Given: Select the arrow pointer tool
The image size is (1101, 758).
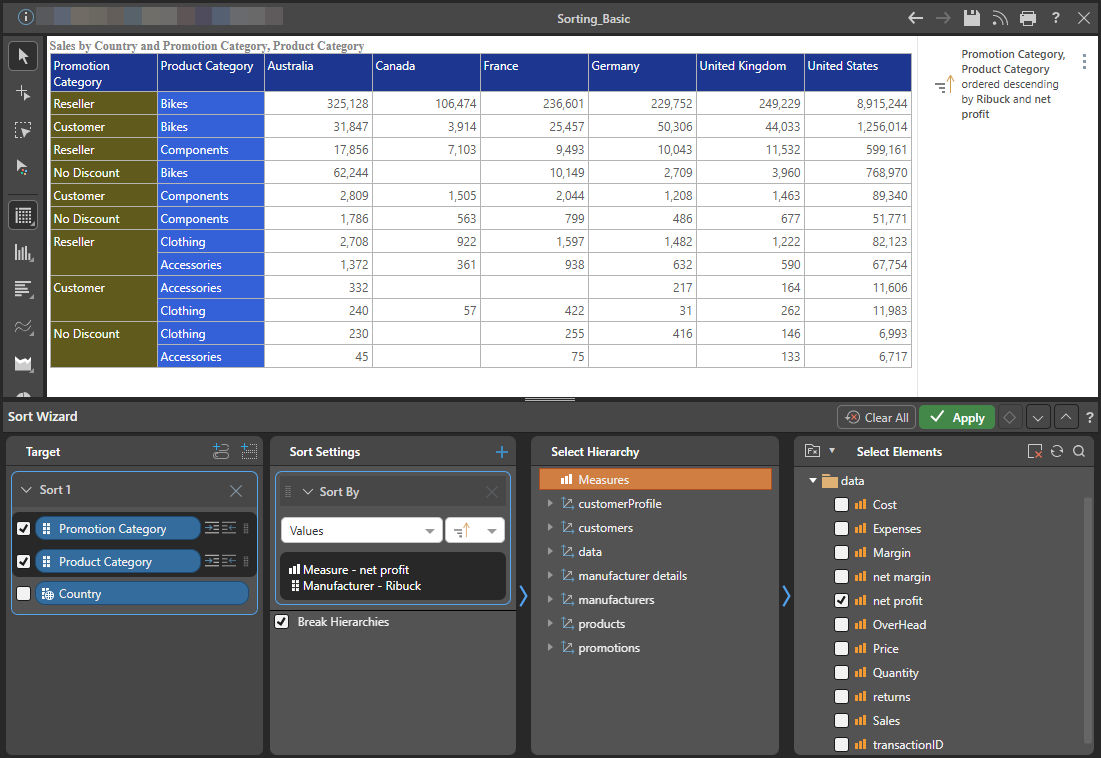Looking at the screenshot, I should tap(22, 55).
